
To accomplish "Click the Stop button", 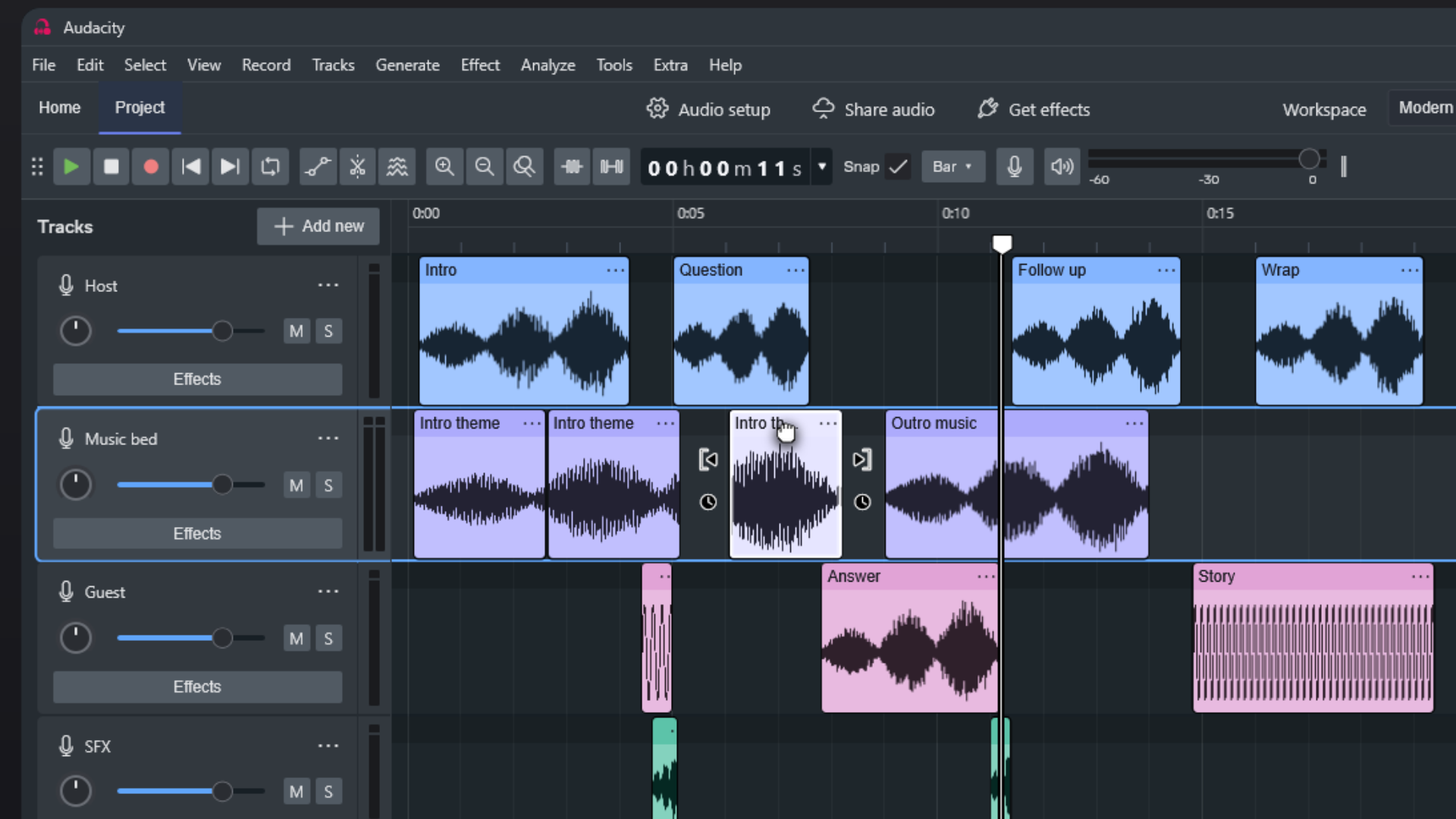I will [x=111, y=167].
